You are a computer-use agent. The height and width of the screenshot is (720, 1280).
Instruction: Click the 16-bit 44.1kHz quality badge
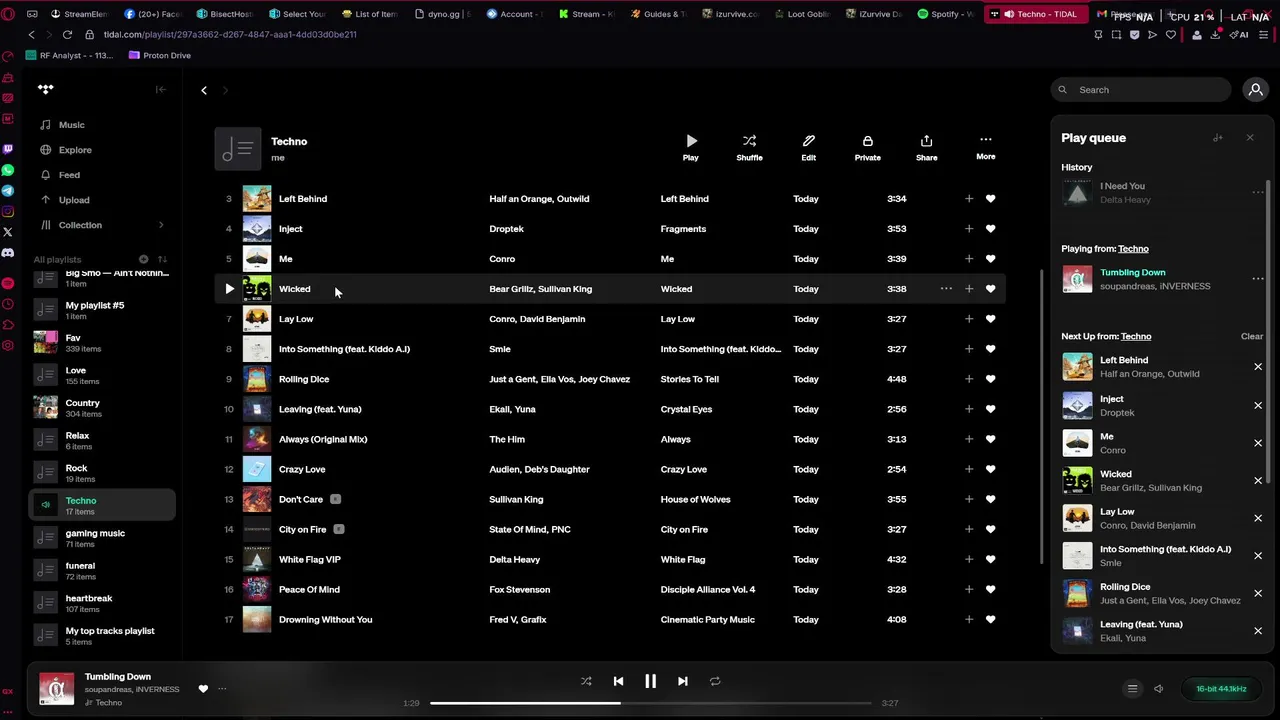pos(1221,688)
